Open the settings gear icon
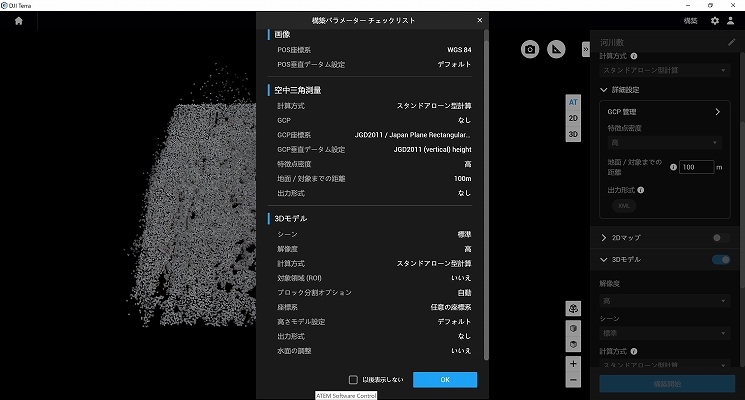 click(714, 21)
